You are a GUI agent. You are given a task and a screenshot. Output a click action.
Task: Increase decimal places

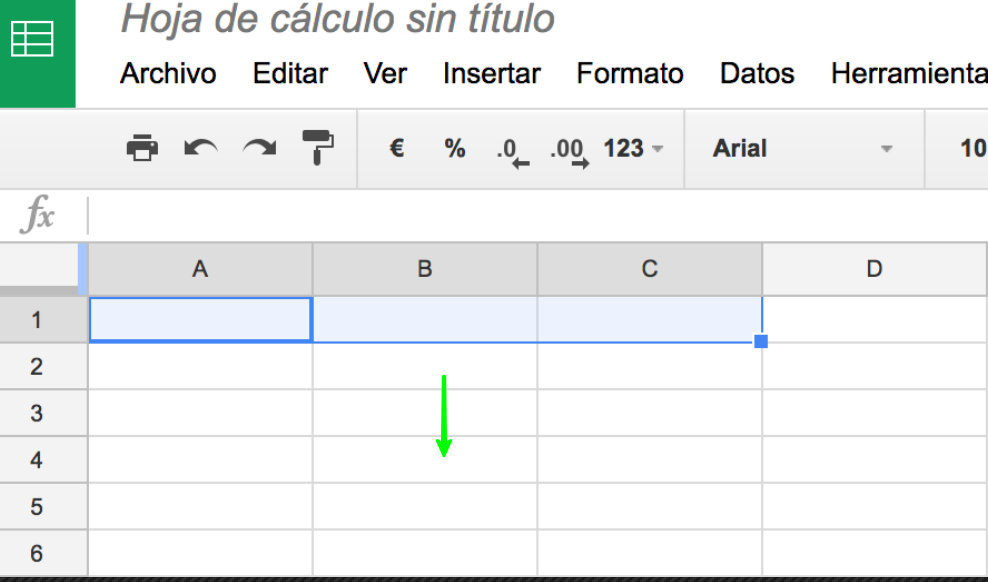[x=570, y=152]
